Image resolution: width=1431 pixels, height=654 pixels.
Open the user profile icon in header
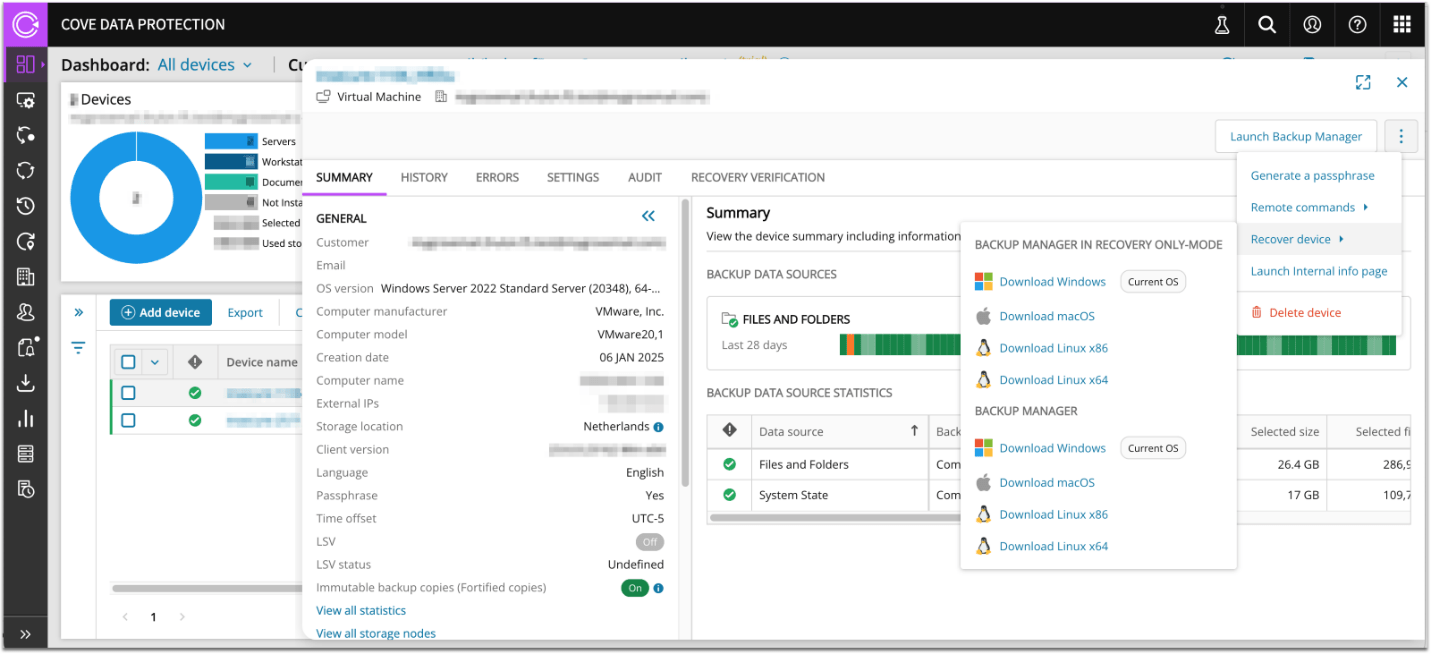(1312, 25)
